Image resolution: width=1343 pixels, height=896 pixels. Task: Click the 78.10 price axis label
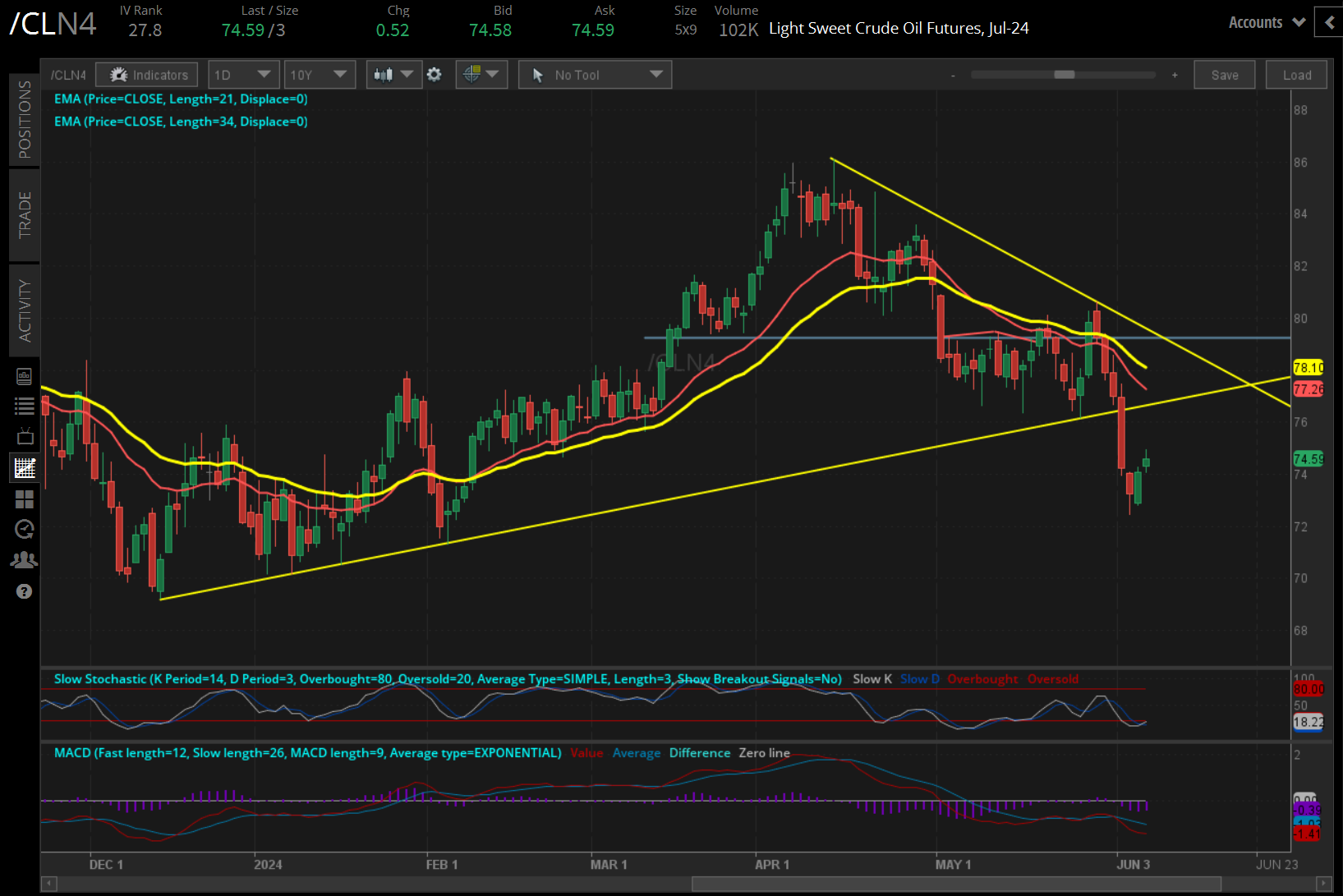click(1309, 367)
